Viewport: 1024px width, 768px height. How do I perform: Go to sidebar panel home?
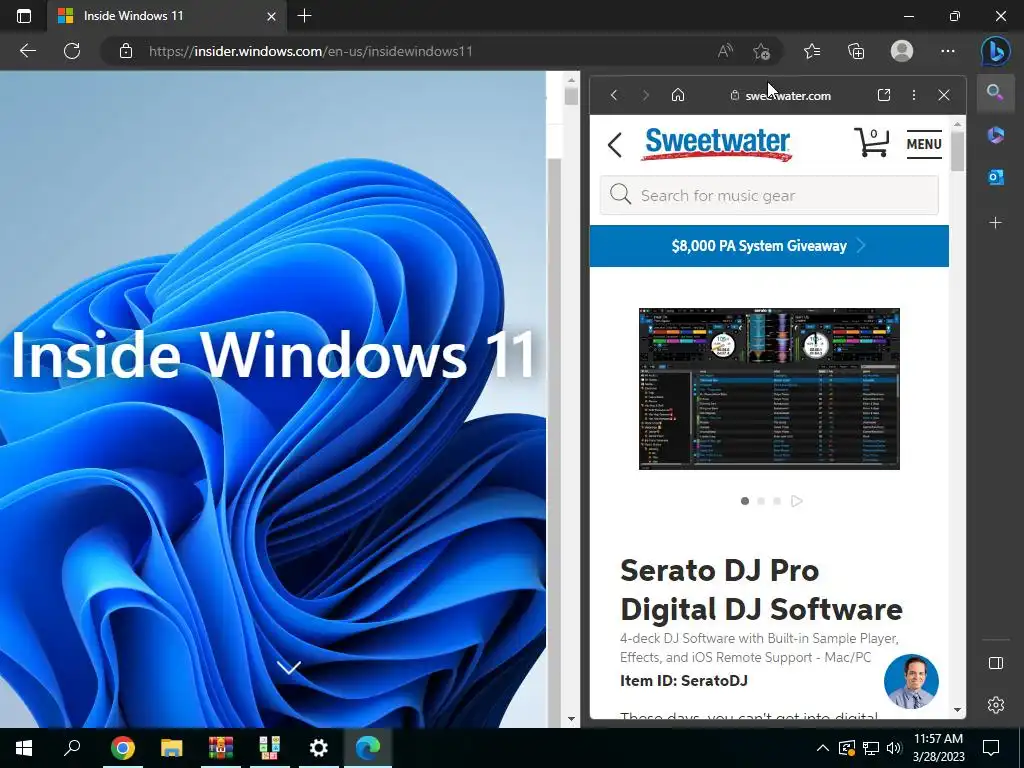point(678,95)
